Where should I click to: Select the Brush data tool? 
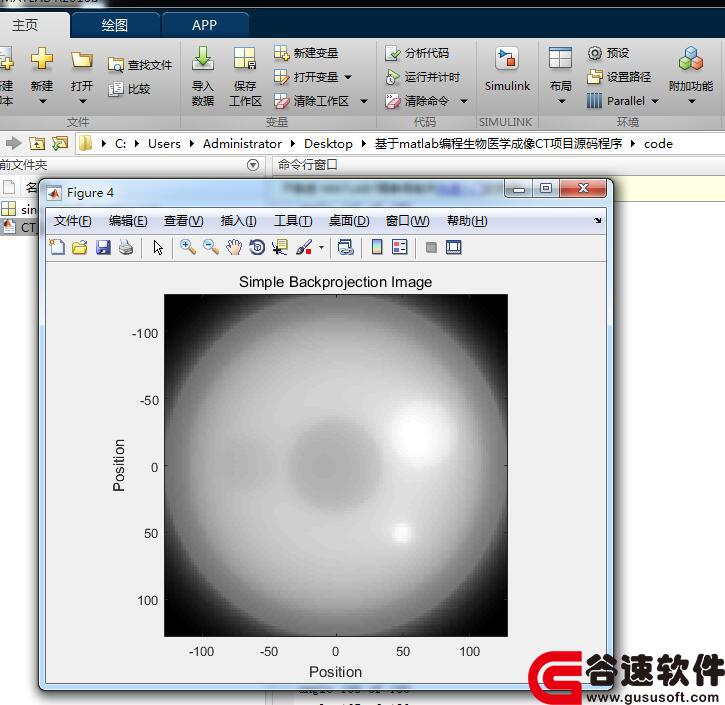pyautogui.click(x=304, y=247)
